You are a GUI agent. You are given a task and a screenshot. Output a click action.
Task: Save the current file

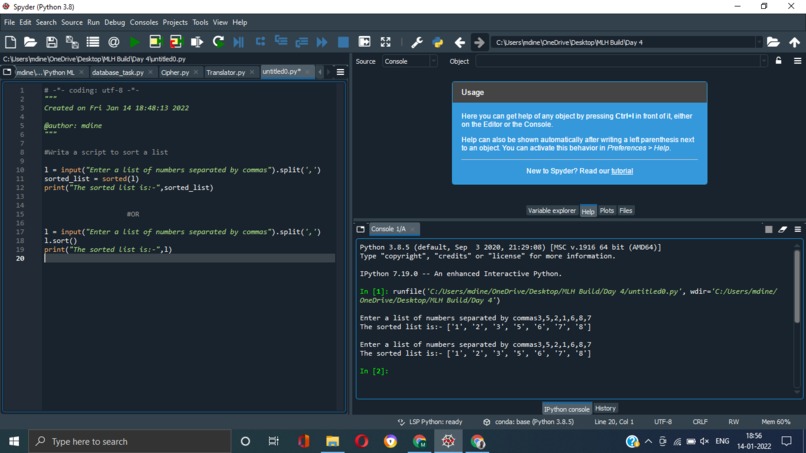[51, 42]
